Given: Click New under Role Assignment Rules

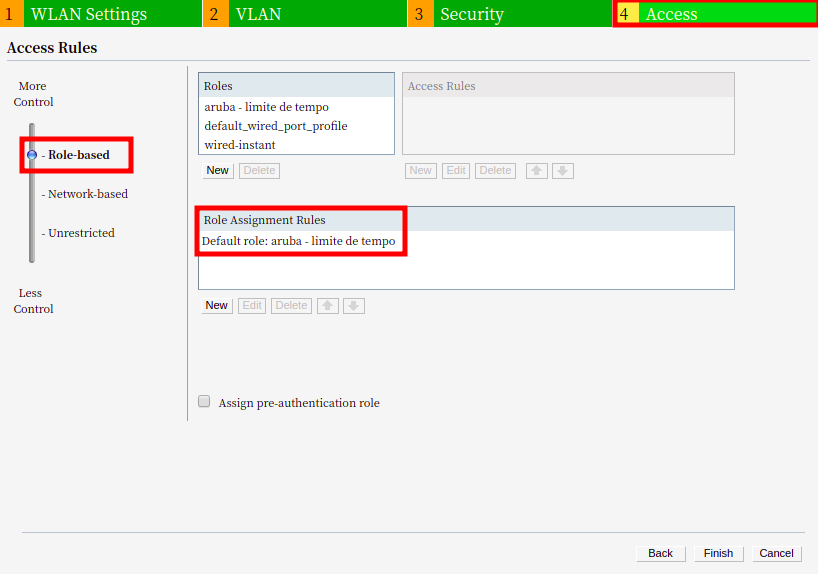Looking at the screenshot, I should click(x=217, y=306).
